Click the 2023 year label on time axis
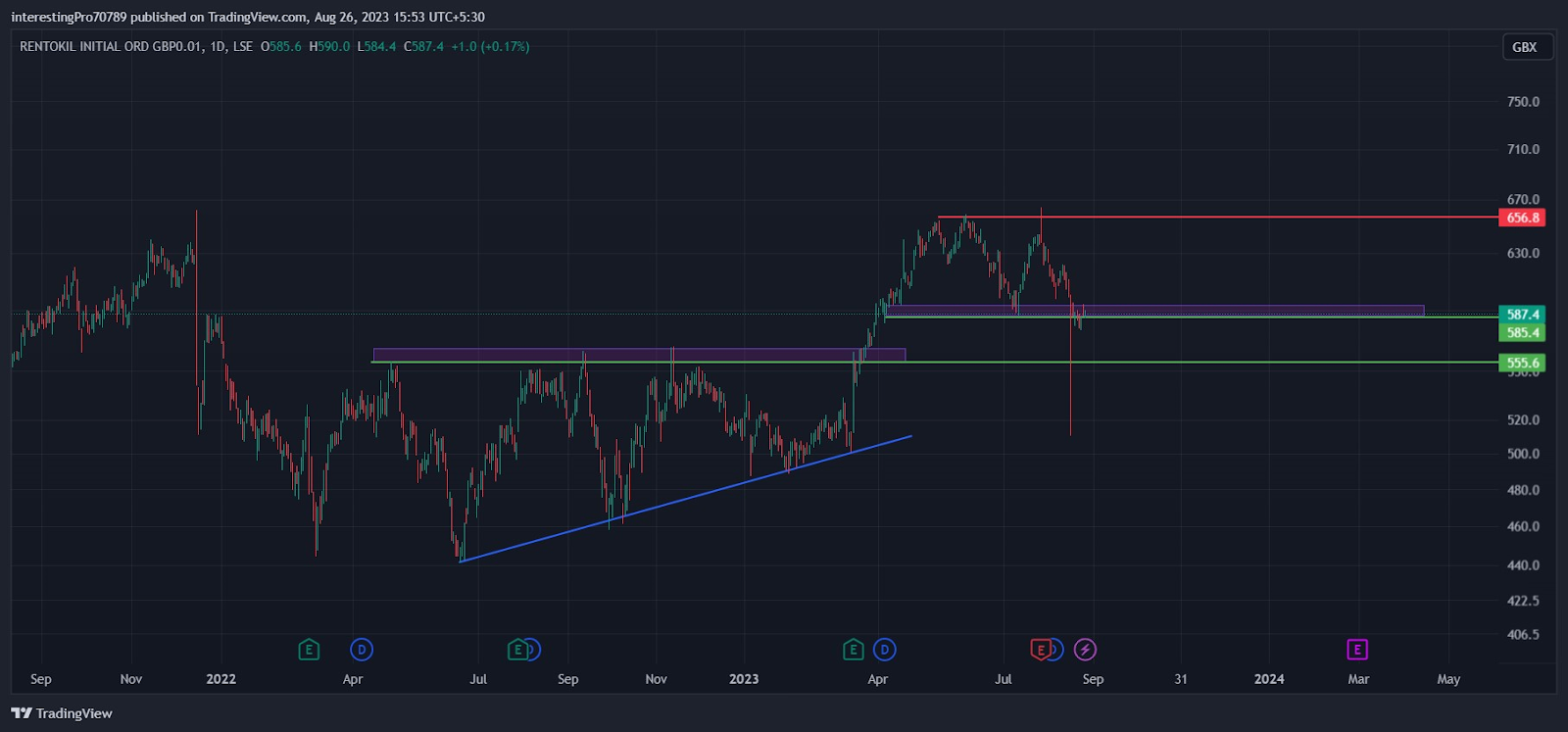Viewport: 1568px width, 732px height. click(744, 679)
